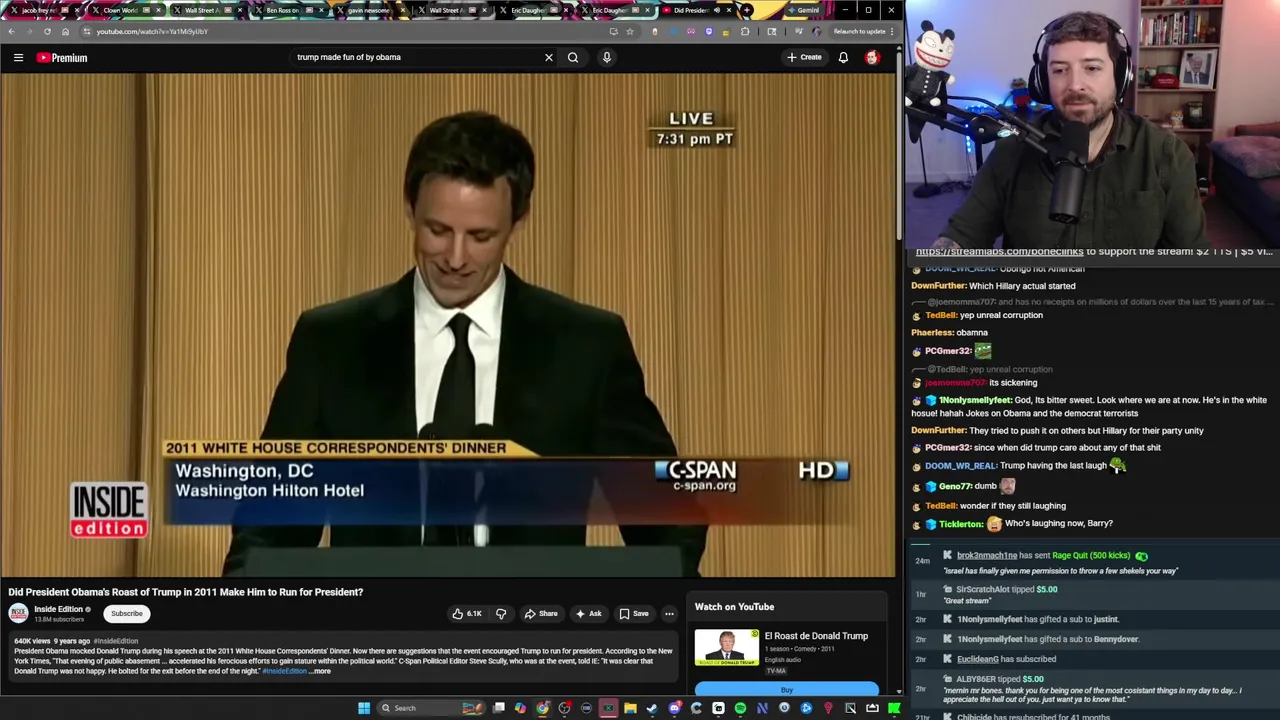Image resolution: width=1280 pixels, height=720 pixels.
Task: Click SirScratchAlot $5.00 tip entry
Action: tap(1093, 594)
